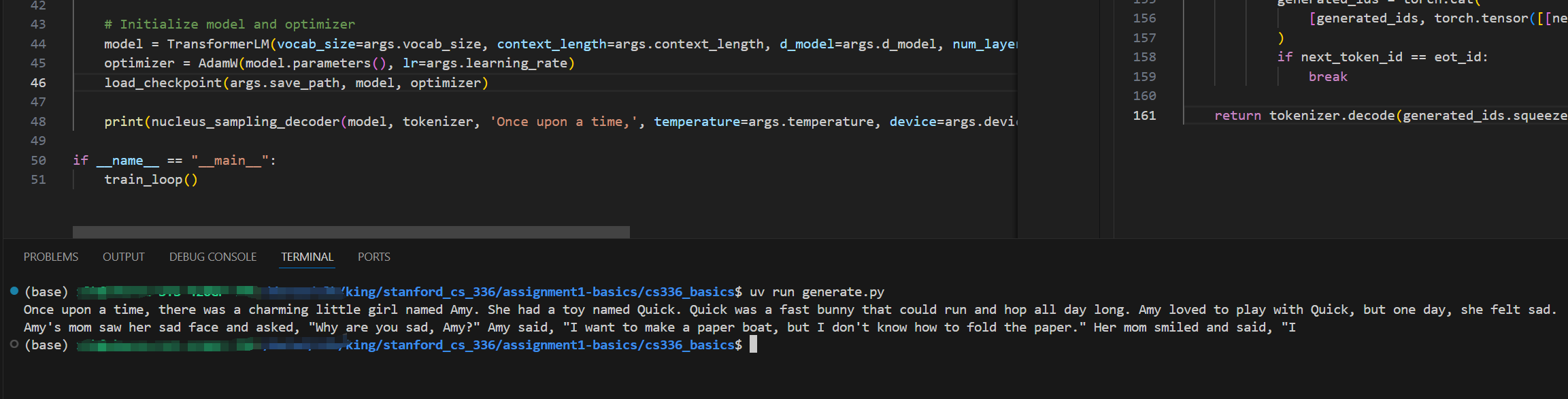1568x399 pixels.
Task: Click 'train_loop()' on line 51
Action: [x=151, y=179]
